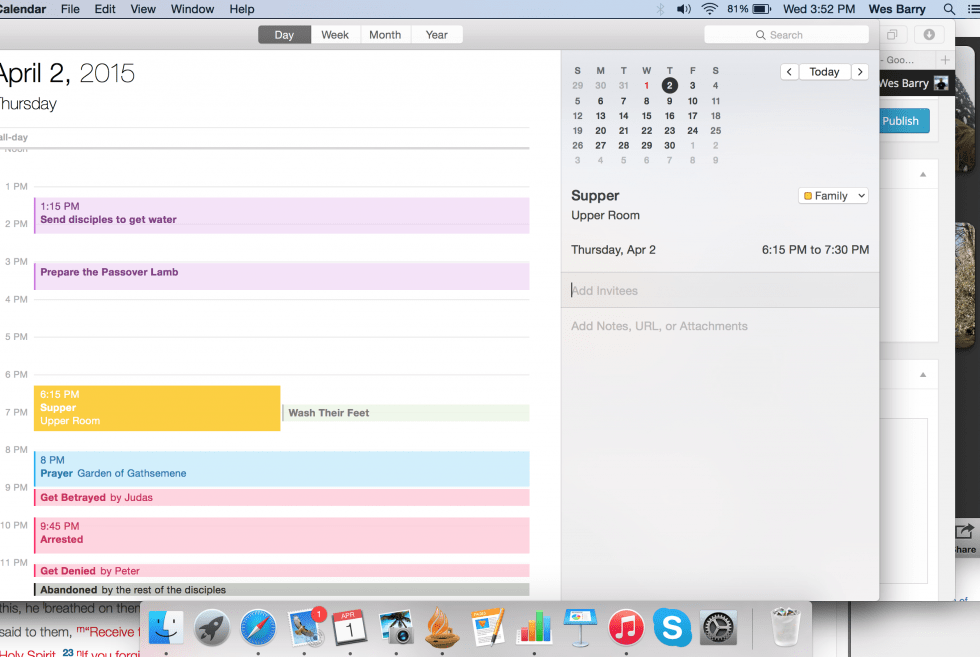Click the Pages dock icon
This screenshot has width=980, height=657.
tap(488, 628)
